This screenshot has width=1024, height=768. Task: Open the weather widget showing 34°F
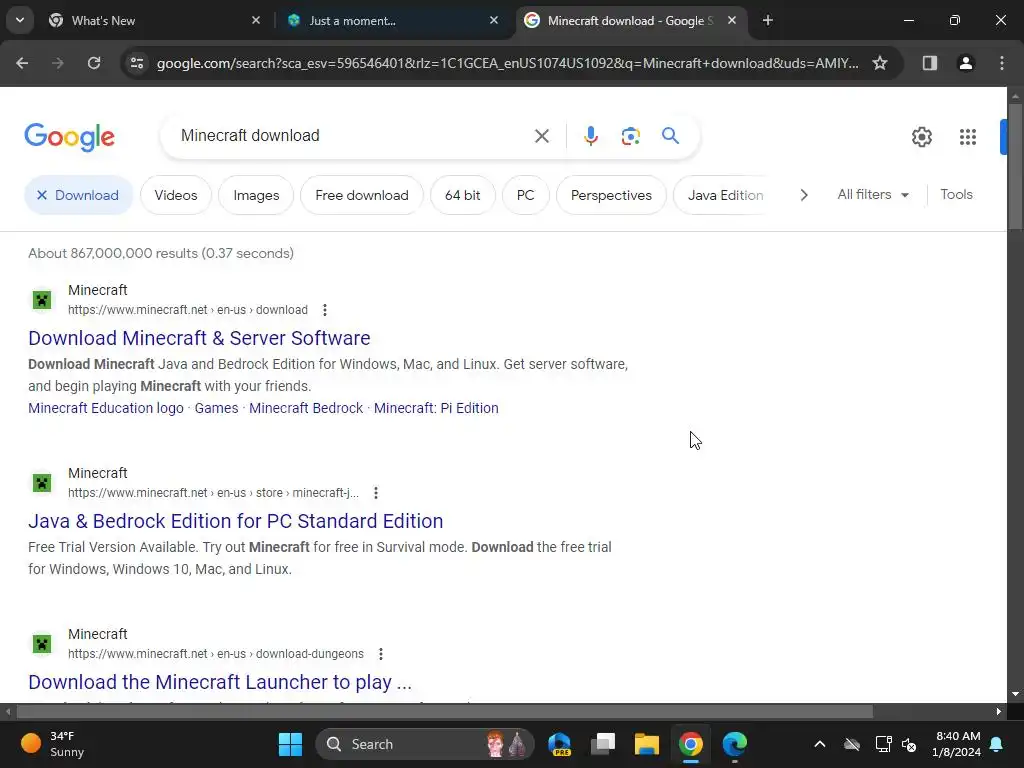pyautogui.click(x=54, y=744)
